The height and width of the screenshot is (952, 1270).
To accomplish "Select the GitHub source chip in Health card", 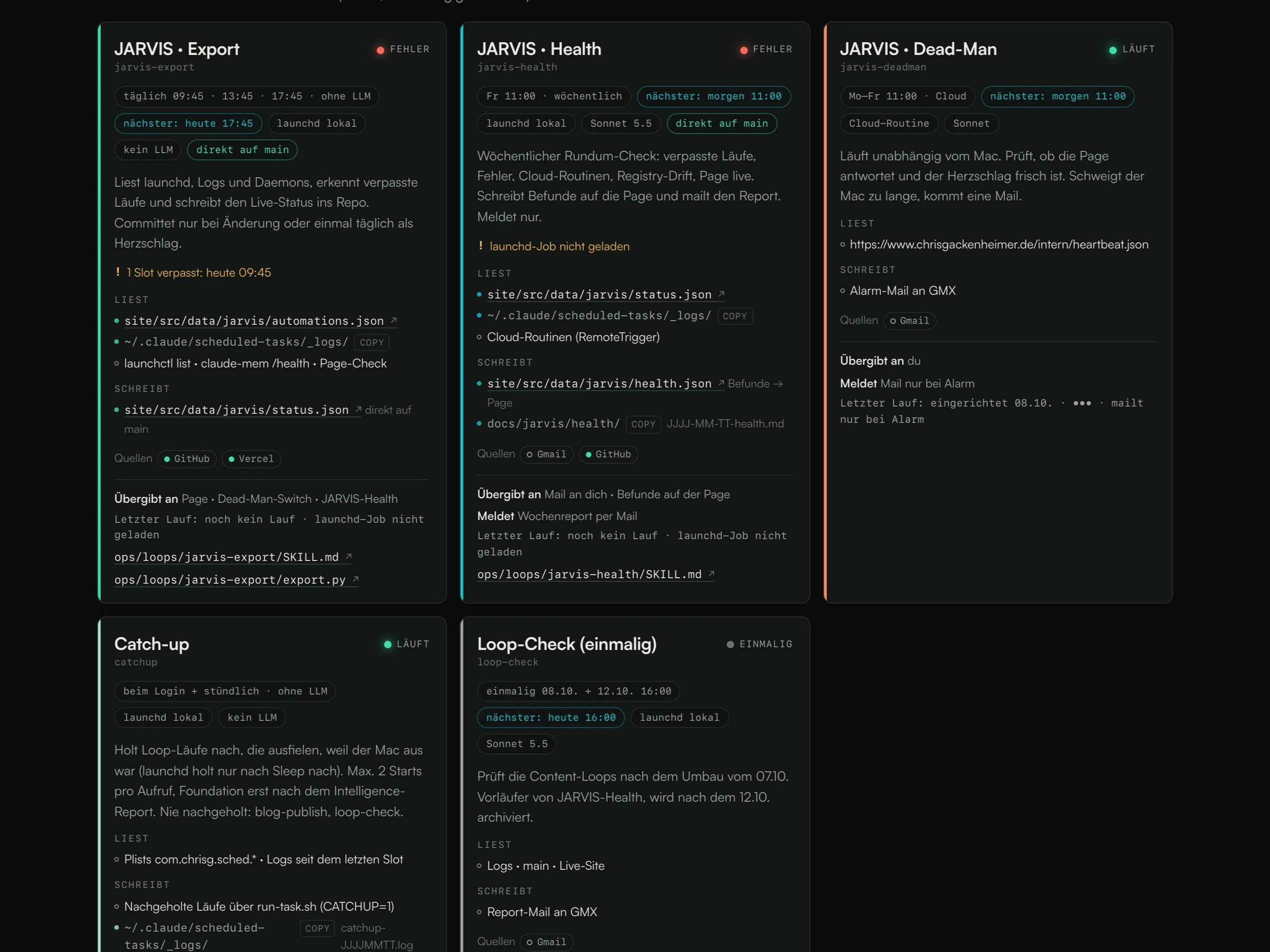I will click(608, 454).
